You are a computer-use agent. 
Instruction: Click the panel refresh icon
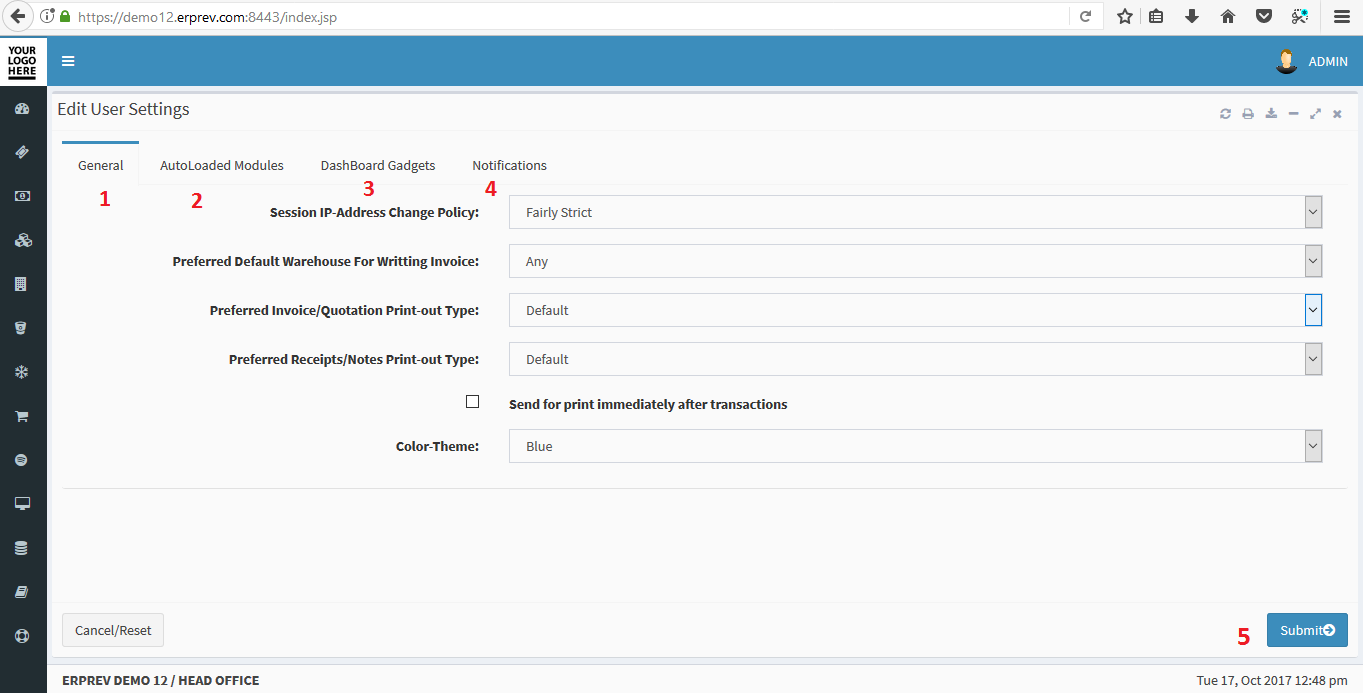coord(1225,114)
